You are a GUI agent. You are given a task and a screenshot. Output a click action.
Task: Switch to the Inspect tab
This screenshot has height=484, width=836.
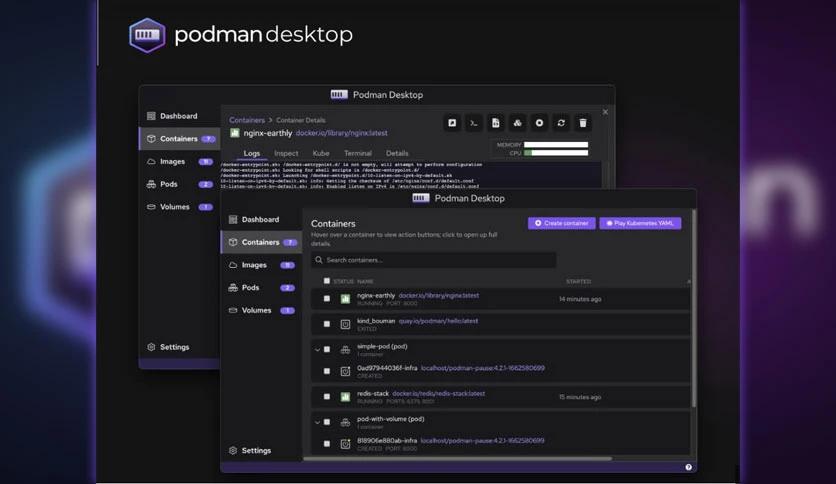click(x=286, y=153)
